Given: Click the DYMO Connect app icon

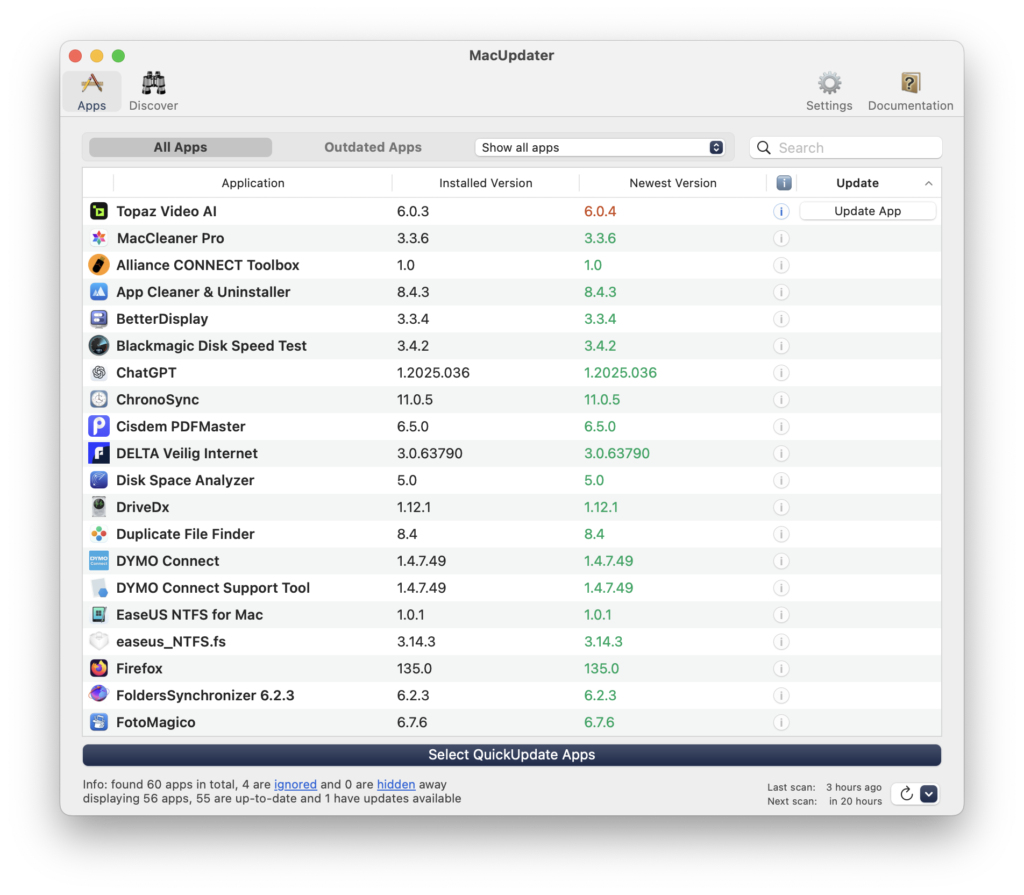Looking at the screenshot, I should coord(99,561).
